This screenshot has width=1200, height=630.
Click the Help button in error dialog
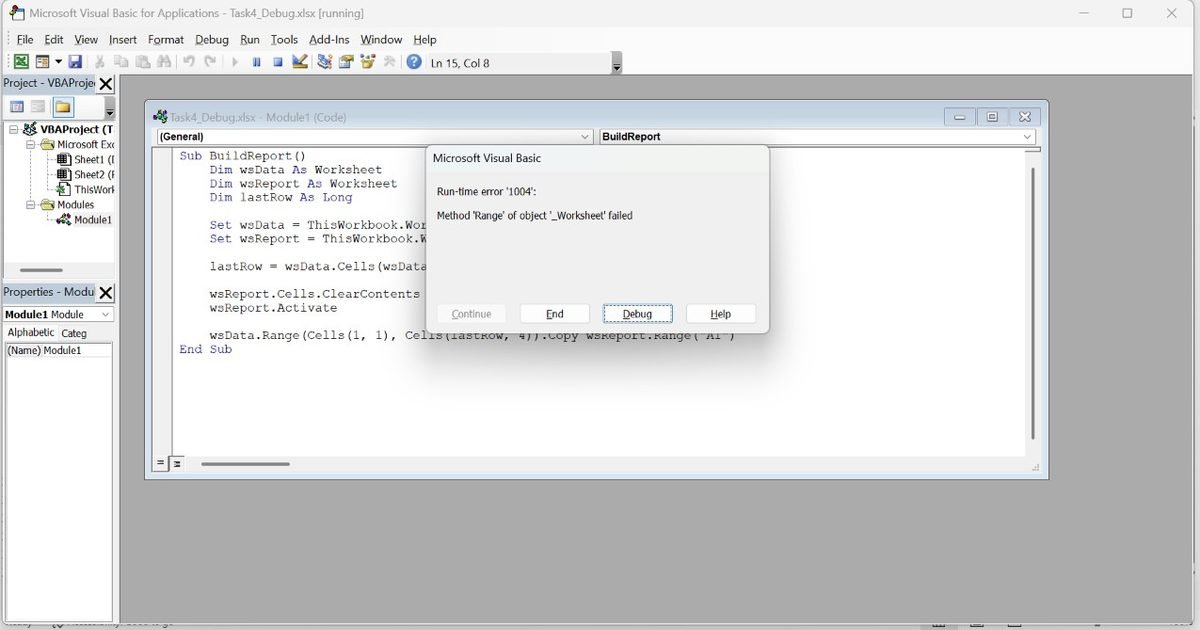(x=721, y=314)
